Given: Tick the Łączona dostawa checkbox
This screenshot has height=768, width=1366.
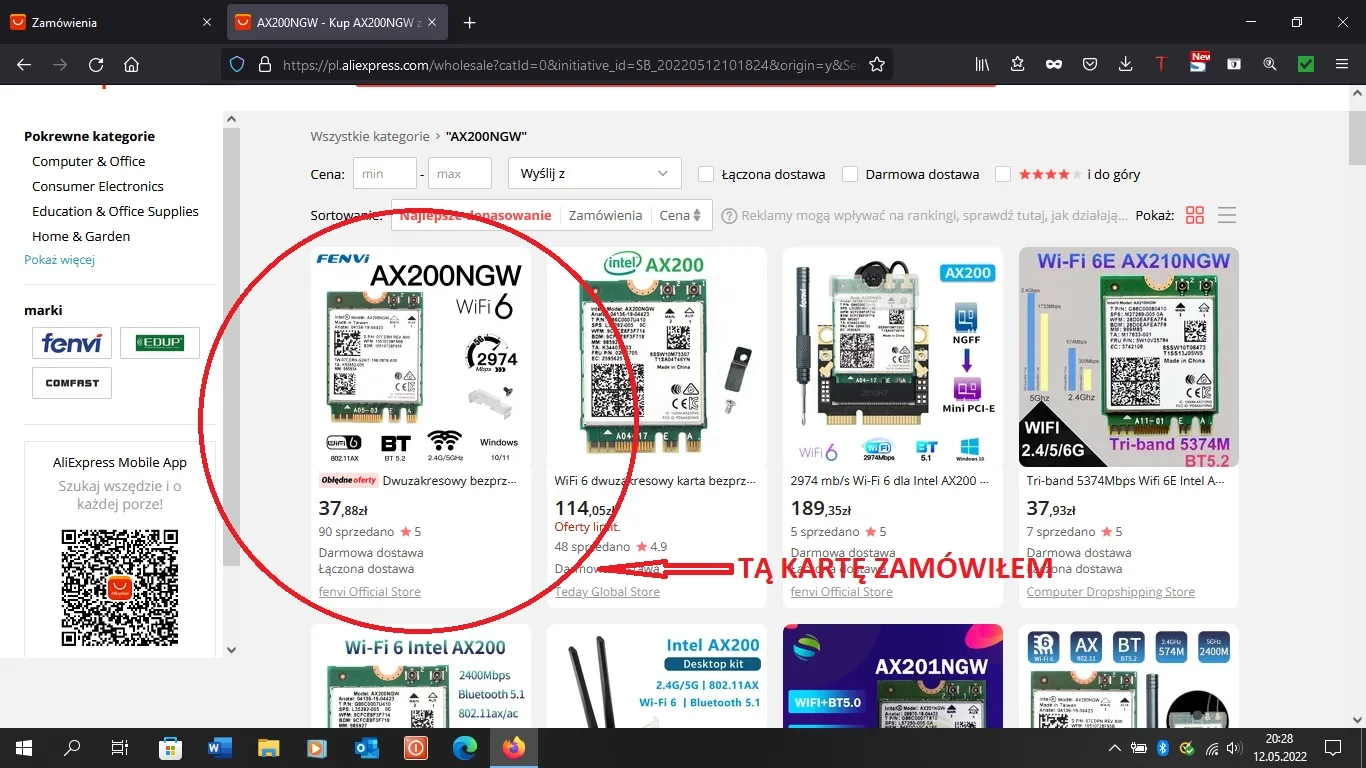Looking at the screenshot, I should (706, 174).
